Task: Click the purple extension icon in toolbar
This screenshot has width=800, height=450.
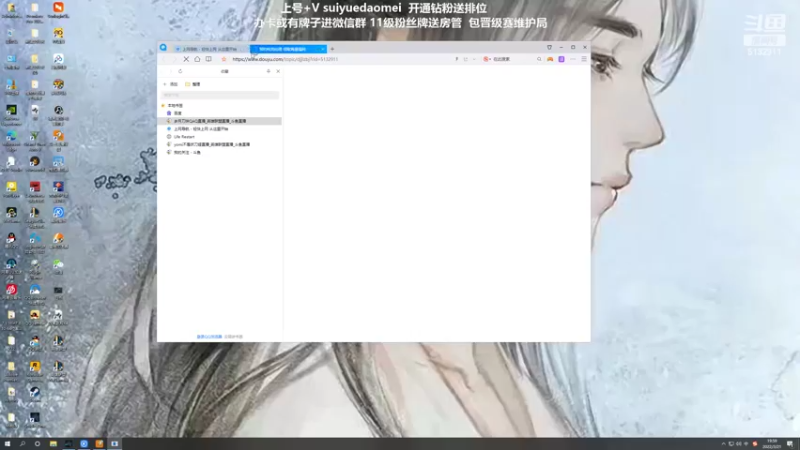Action: tap(561, 59)
